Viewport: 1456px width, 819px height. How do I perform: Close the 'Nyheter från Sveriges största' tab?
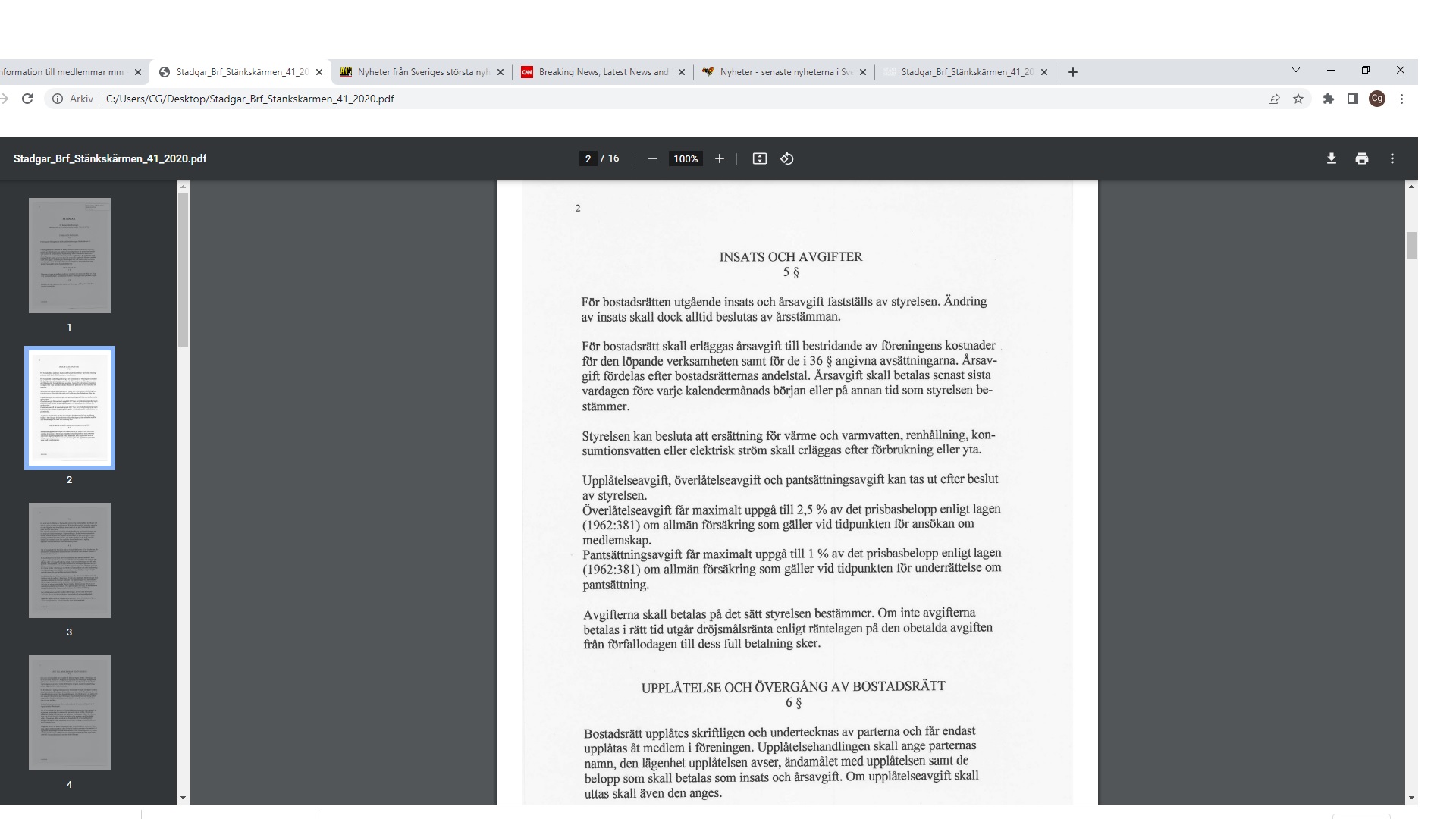(500, 72)
